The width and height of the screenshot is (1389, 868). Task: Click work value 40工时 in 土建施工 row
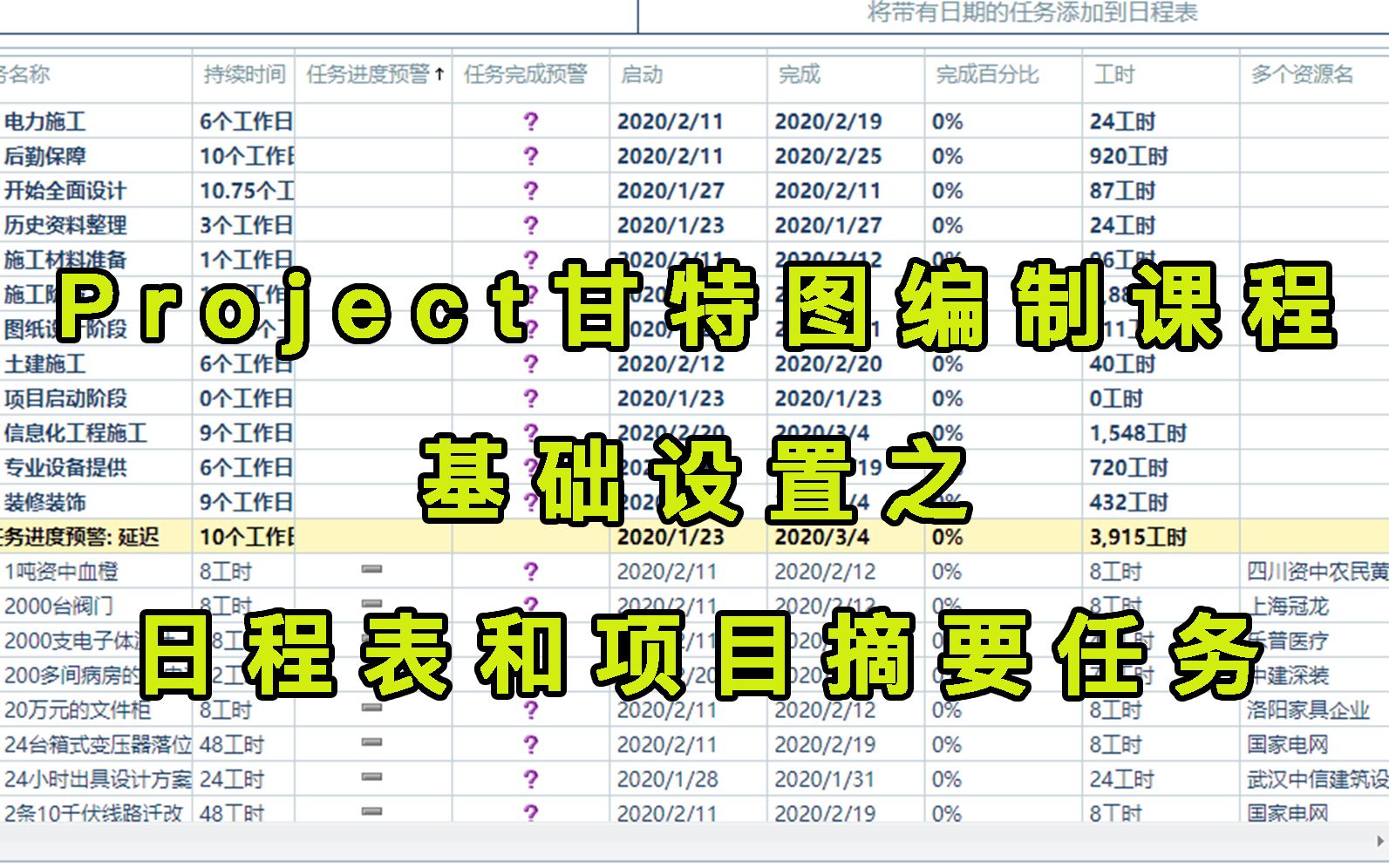point(1123,363)
